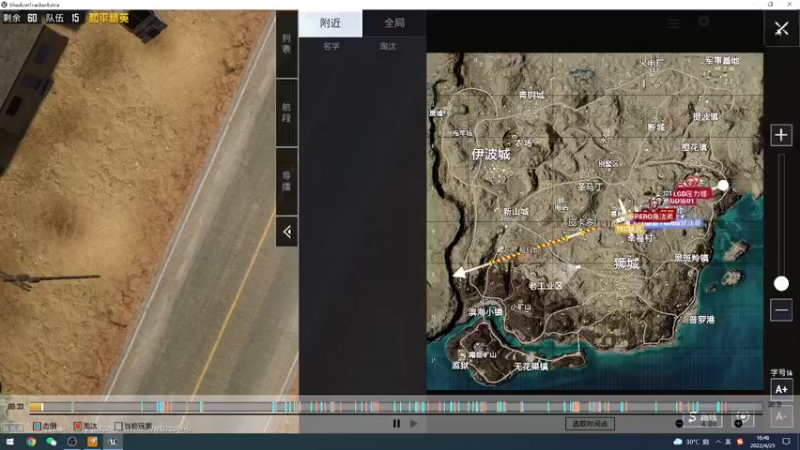Pause the replay playback
Viewport: 800px width, 450px height.
(396, 423)
